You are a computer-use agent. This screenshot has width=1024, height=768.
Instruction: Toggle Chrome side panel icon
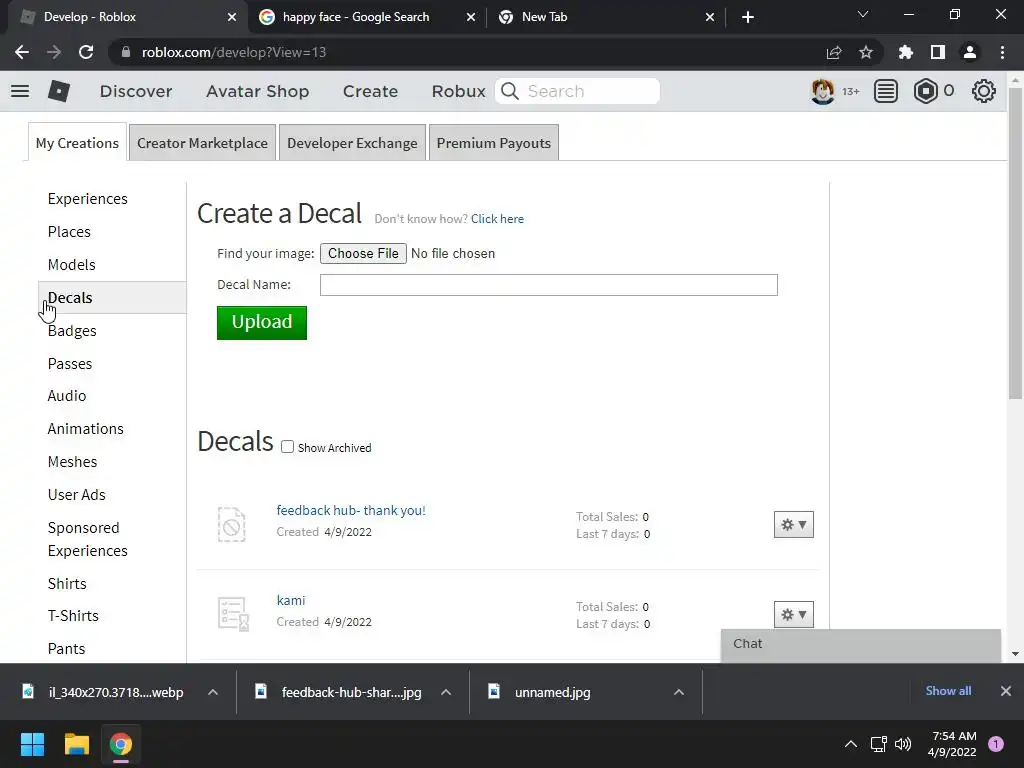click(938, 52)
